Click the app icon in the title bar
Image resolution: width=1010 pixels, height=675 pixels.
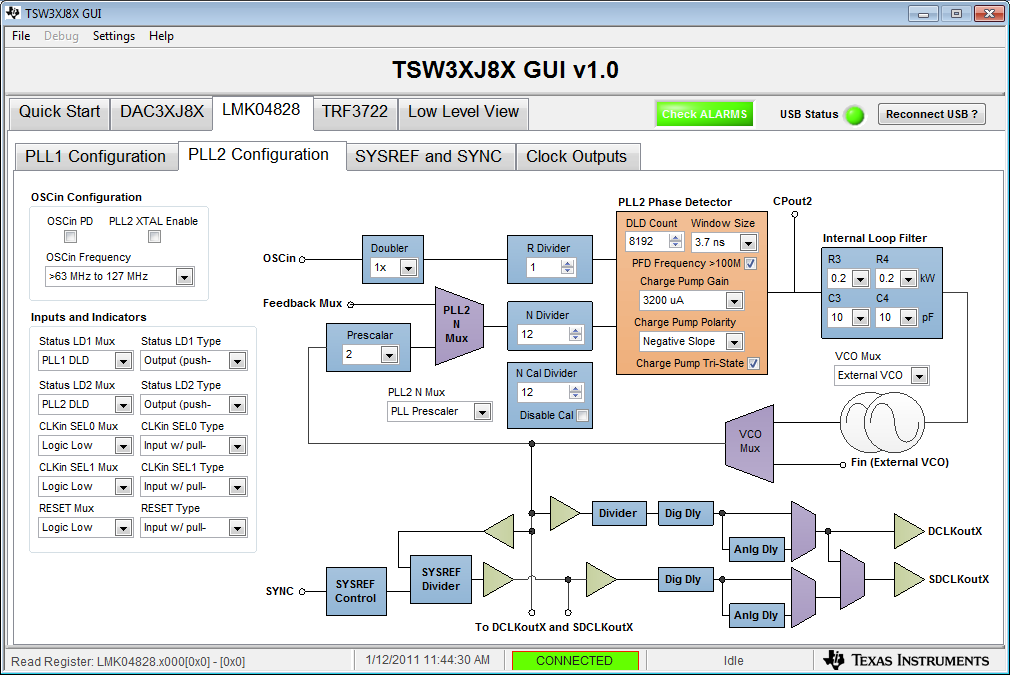tap(14, 13)
